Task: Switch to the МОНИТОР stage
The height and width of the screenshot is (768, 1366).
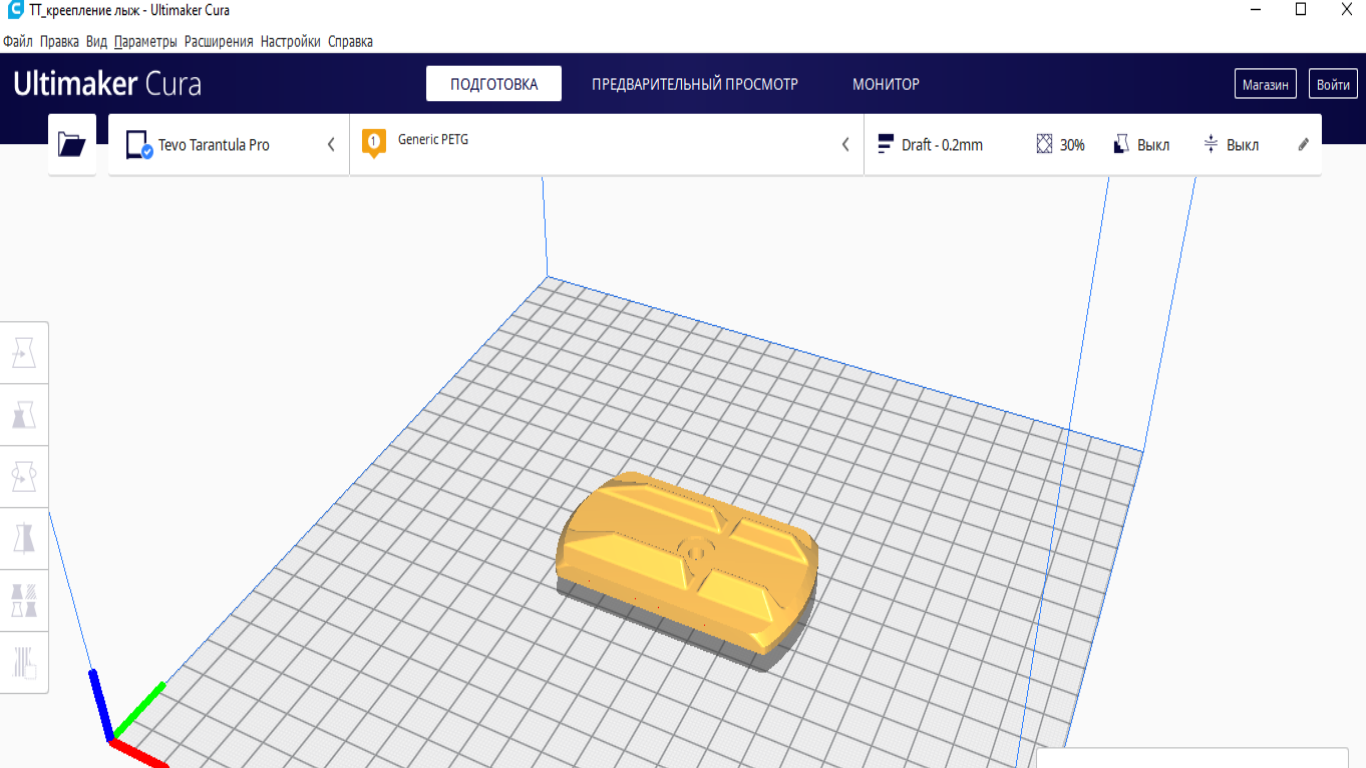Action: click(x=886, y=84)
